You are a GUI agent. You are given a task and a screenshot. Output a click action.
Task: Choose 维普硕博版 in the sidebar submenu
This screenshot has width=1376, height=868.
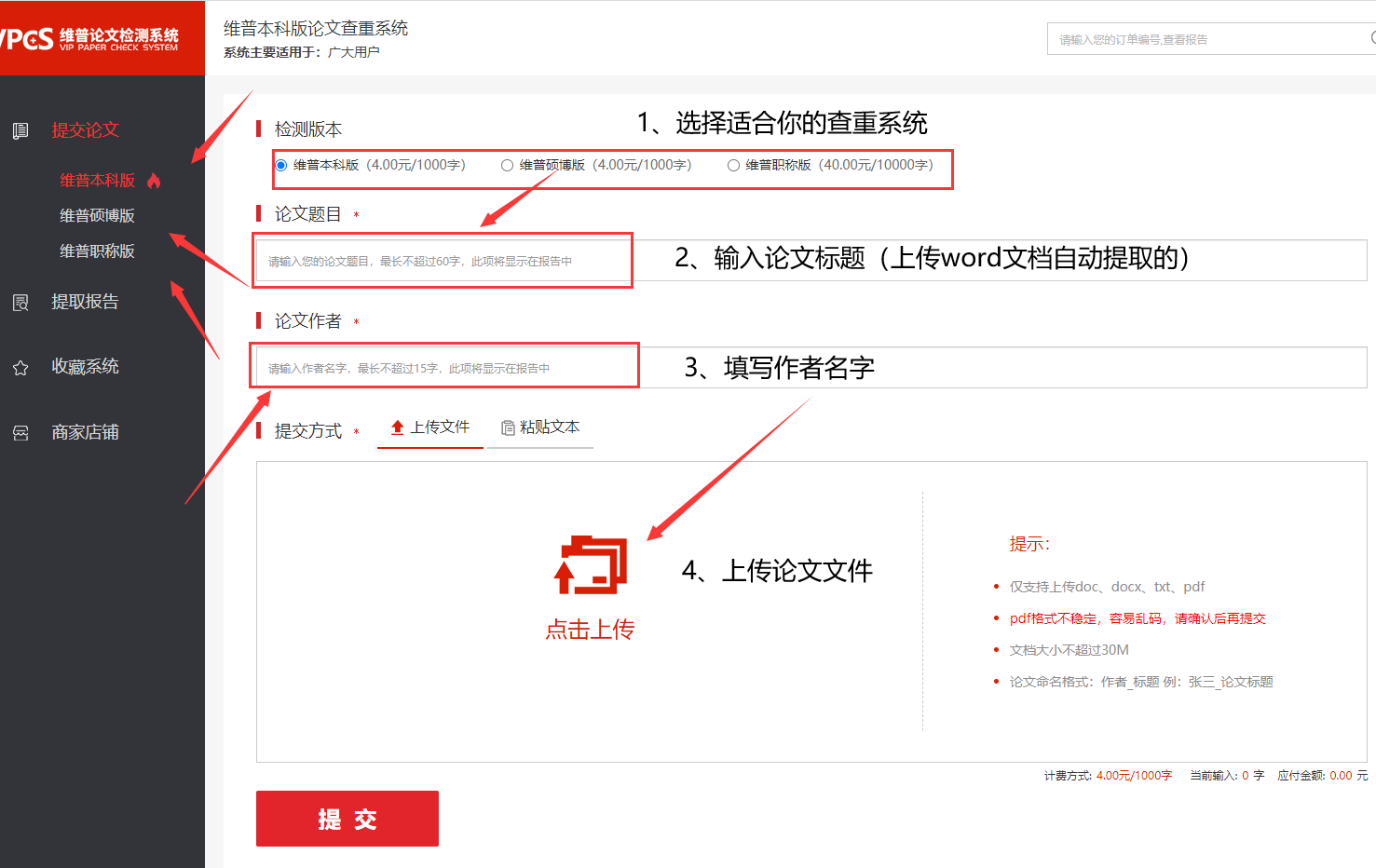click(x=98, y=216)
